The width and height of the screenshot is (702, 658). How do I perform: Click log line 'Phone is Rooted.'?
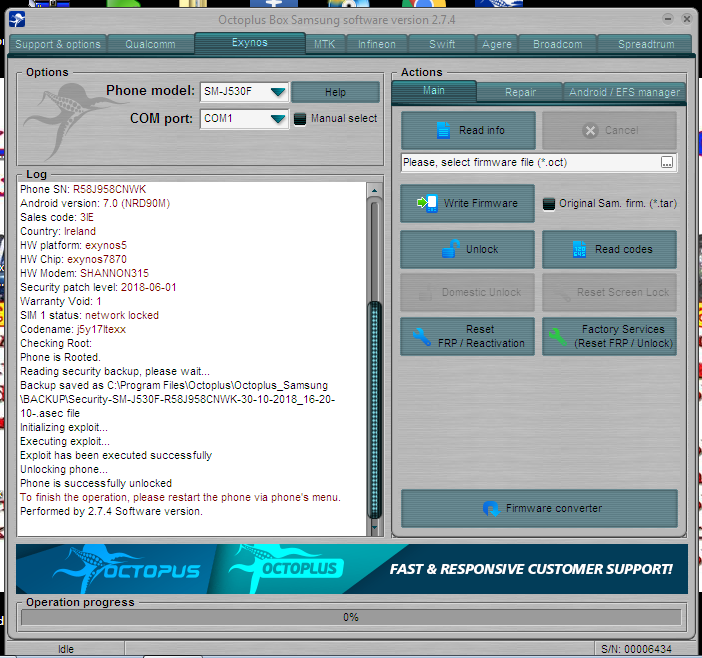pos(60,357)
